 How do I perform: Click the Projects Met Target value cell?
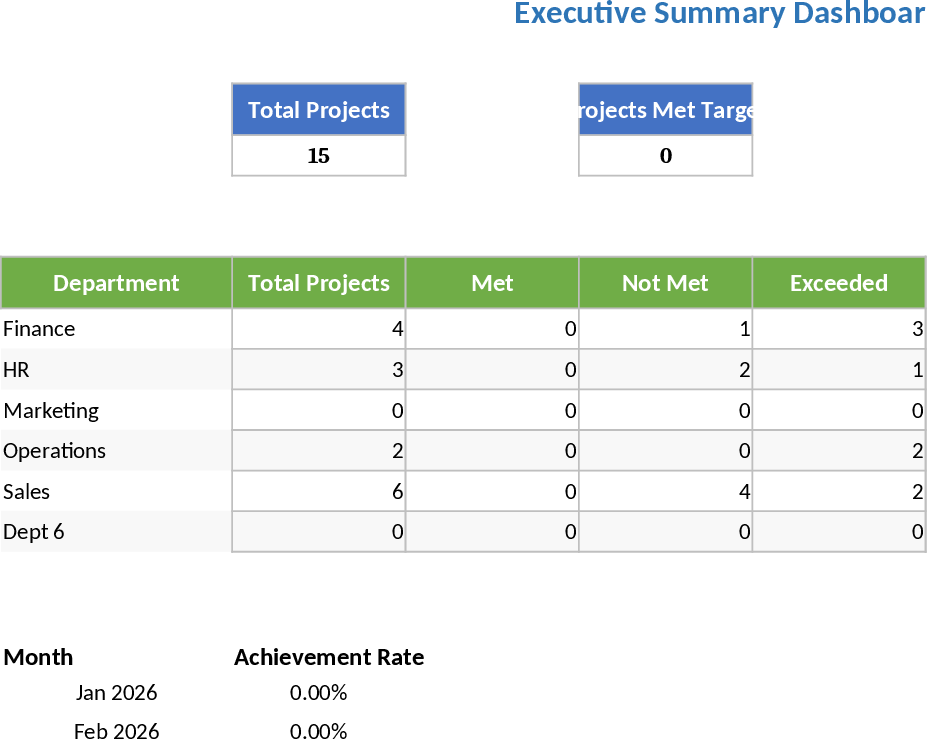pyautogui.click(x=665, y=156)
